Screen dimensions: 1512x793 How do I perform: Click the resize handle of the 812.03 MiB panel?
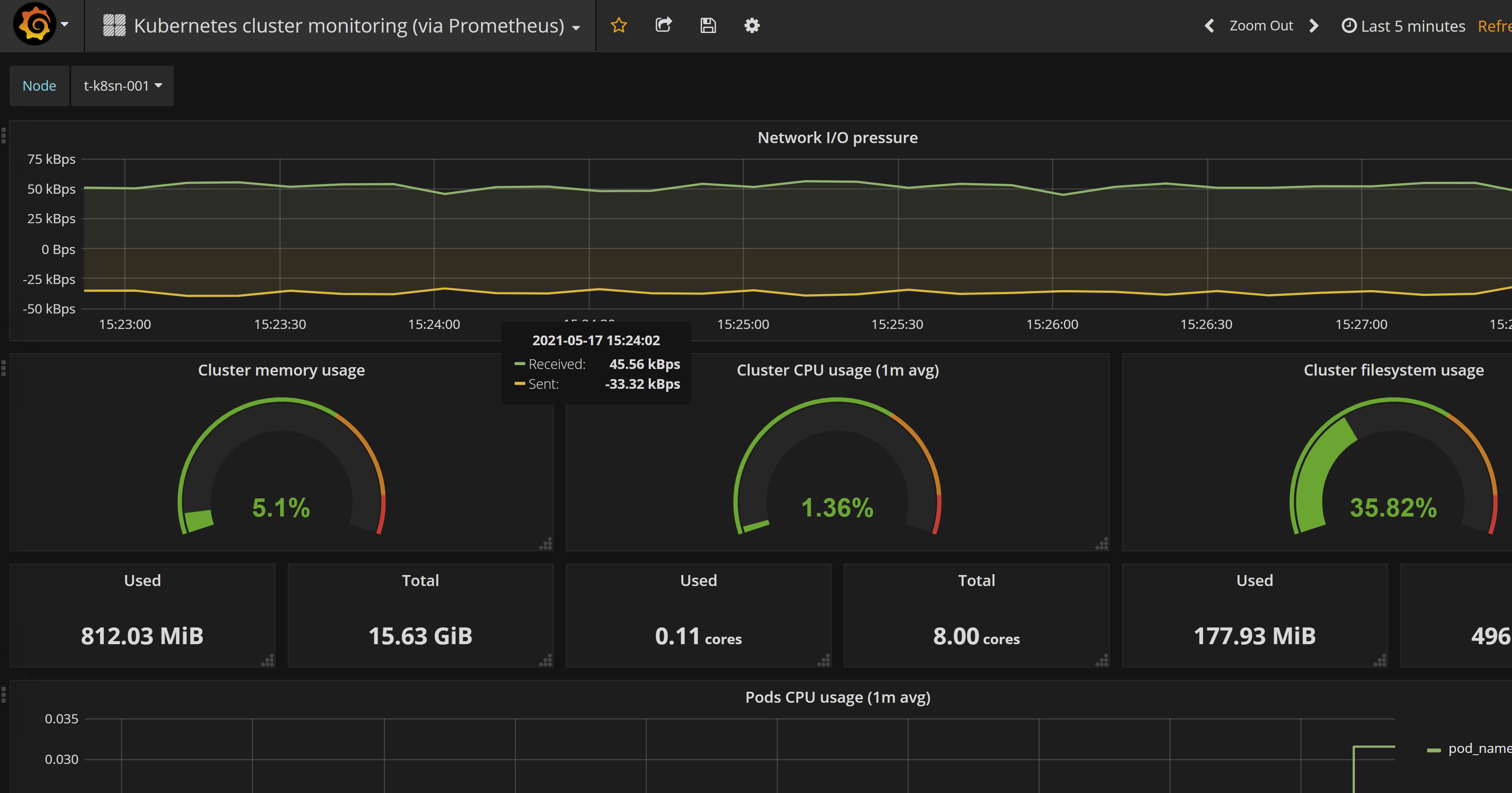(268, 660)
